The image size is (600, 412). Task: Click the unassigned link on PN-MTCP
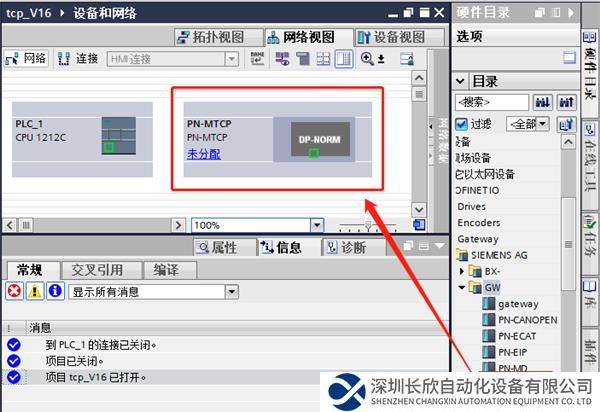point(203,154)
